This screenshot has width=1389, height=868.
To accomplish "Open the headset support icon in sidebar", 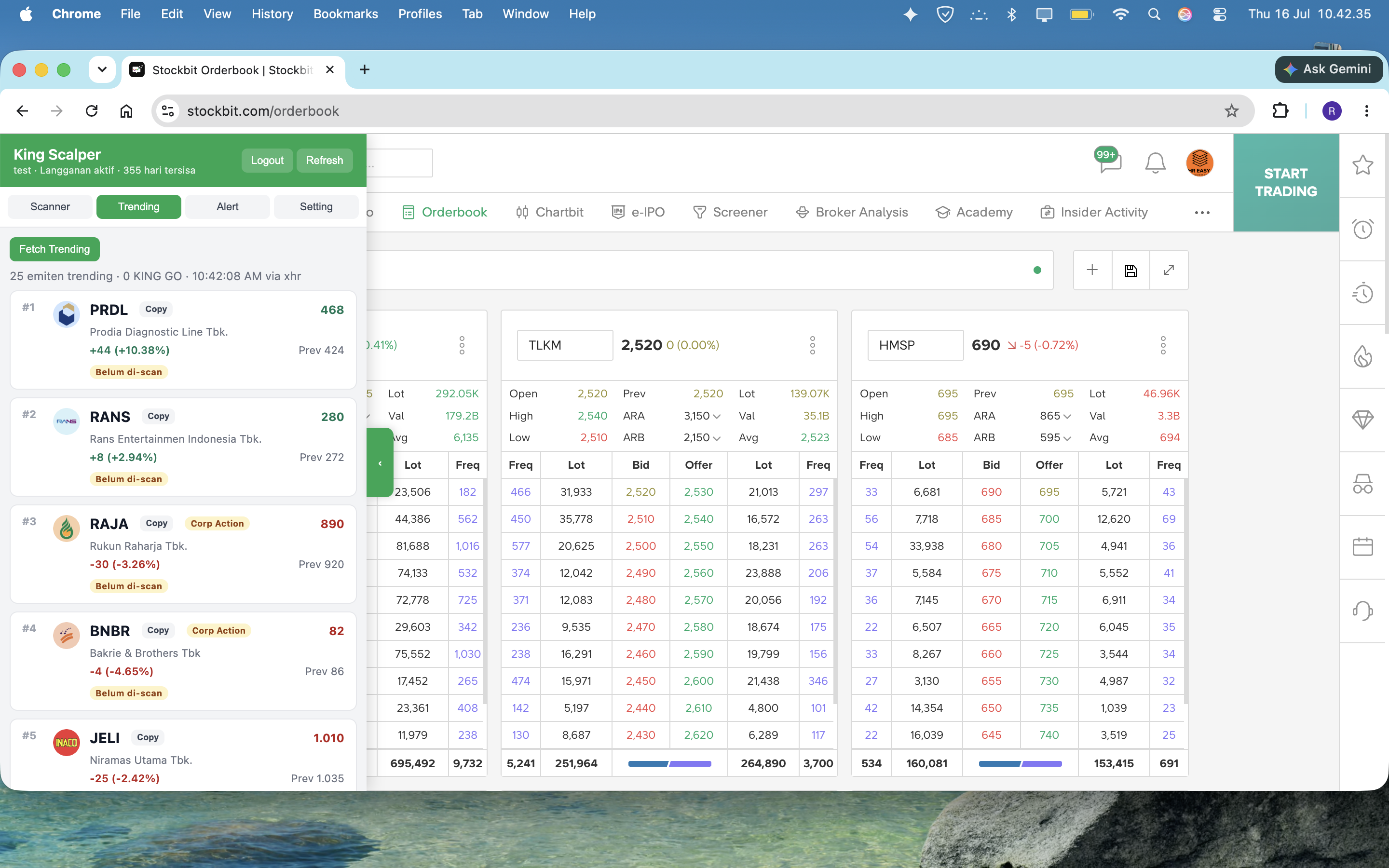I will [1362, 610].
